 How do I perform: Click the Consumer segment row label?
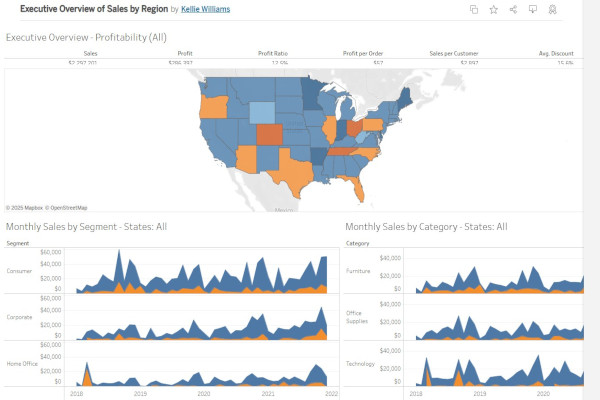click(x=19, y=270)
